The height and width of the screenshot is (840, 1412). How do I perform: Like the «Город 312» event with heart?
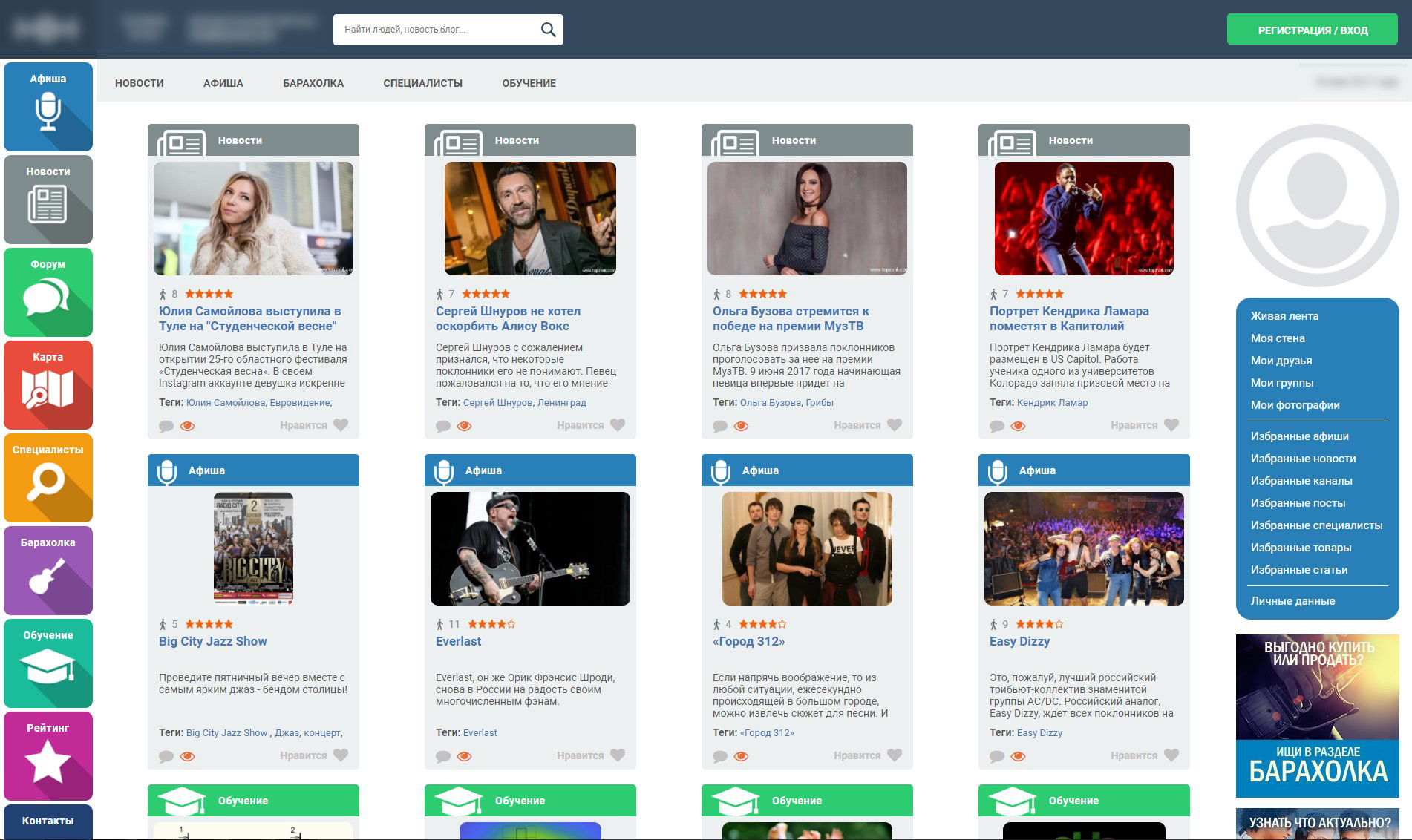(895, 755)
